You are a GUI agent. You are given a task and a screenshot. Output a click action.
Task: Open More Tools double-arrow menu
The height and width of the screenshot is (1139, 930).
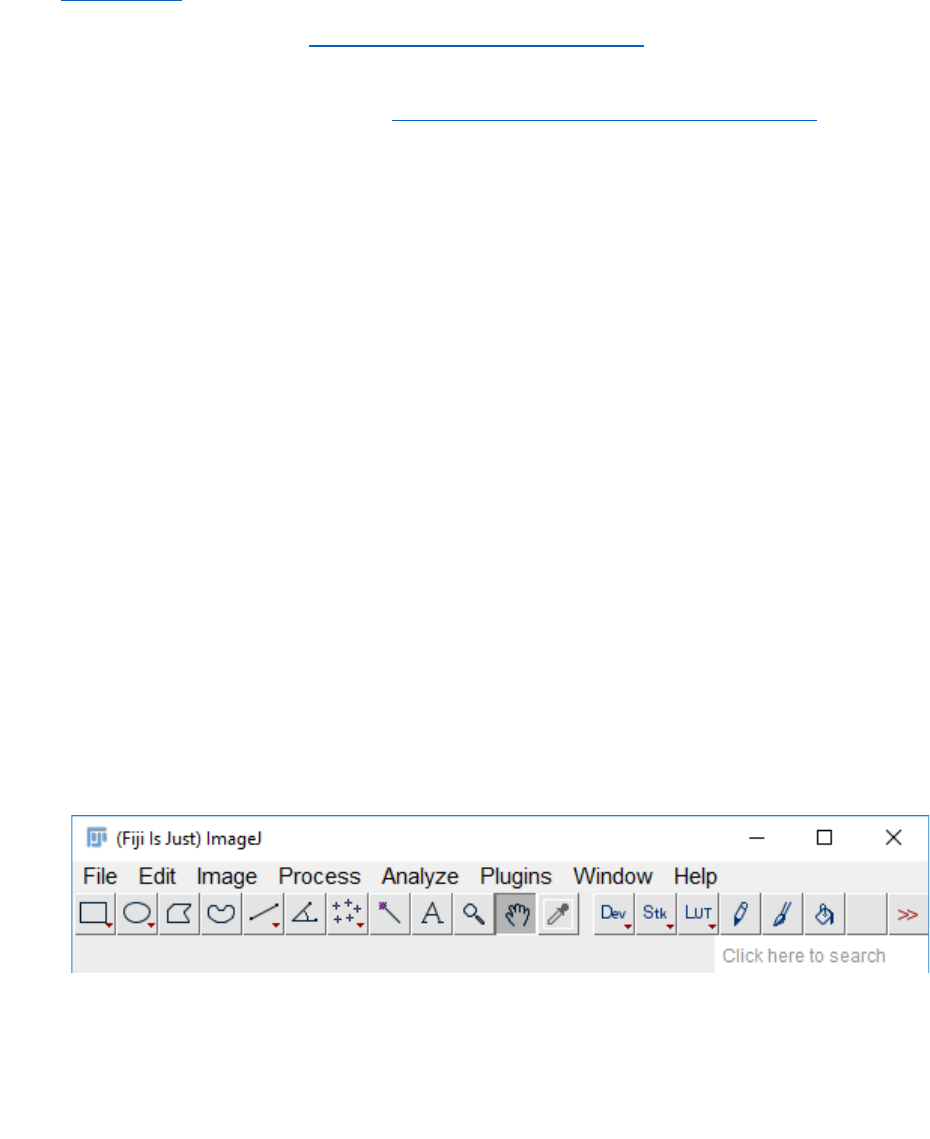[908, 914]
